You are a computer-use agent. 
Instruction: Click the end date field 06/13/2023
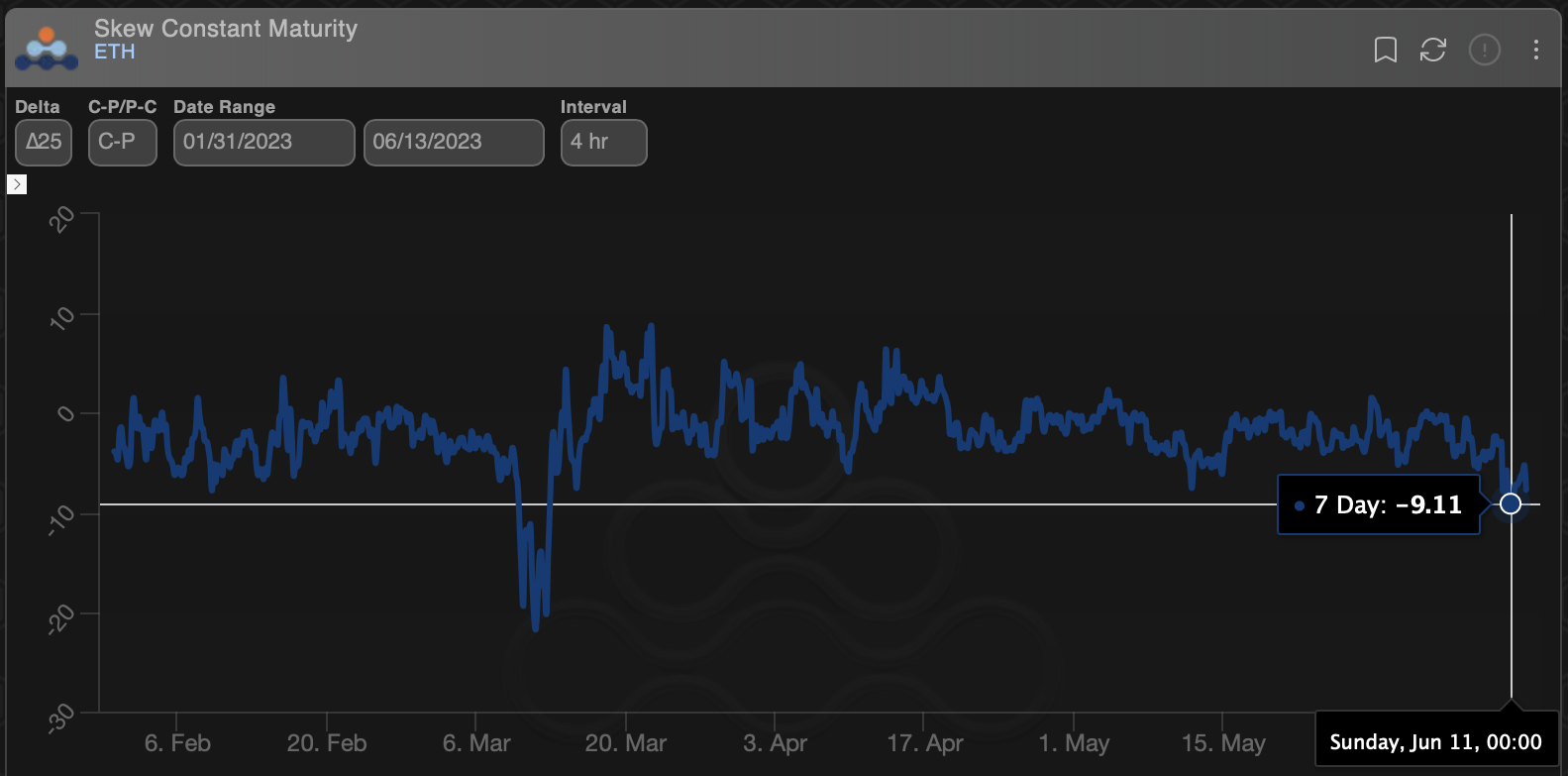tap(454, 142)
